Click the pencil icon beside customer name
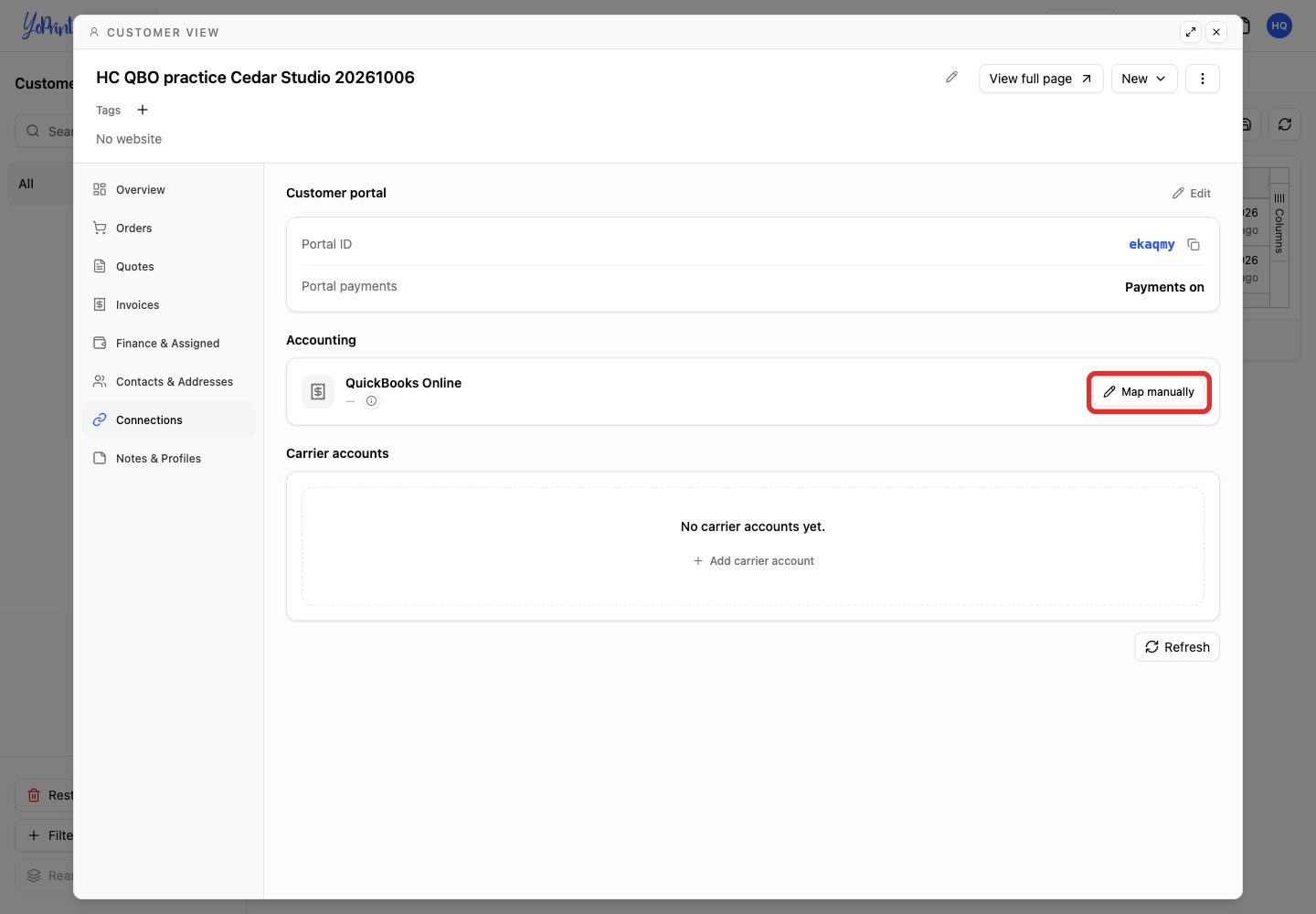This screenshot has height=914, width=1316. point(951,78)
